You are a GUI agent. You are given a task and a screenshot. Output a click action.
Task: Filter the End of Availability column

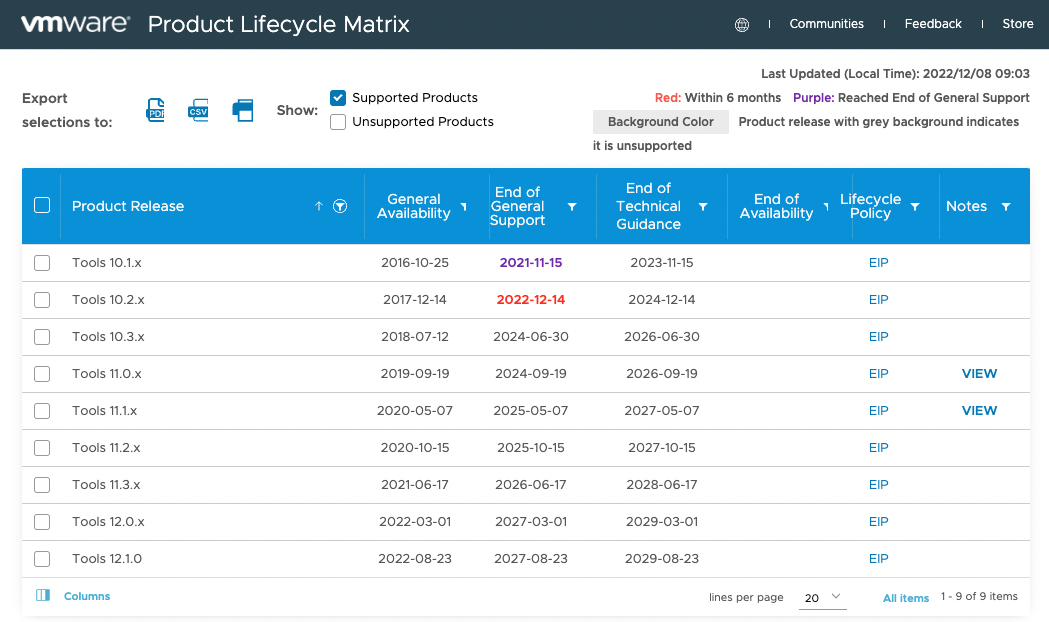[826, 207]
